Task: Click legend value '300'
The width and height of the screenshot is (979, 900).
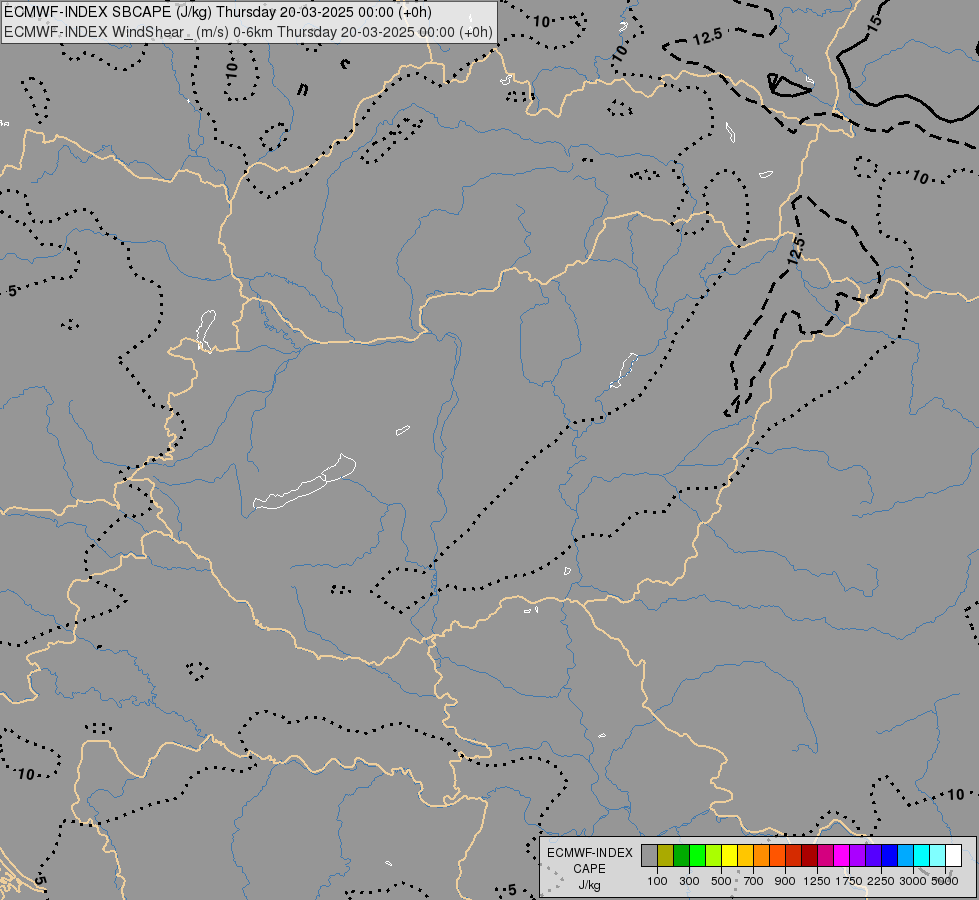Action: tap(689, 881)
